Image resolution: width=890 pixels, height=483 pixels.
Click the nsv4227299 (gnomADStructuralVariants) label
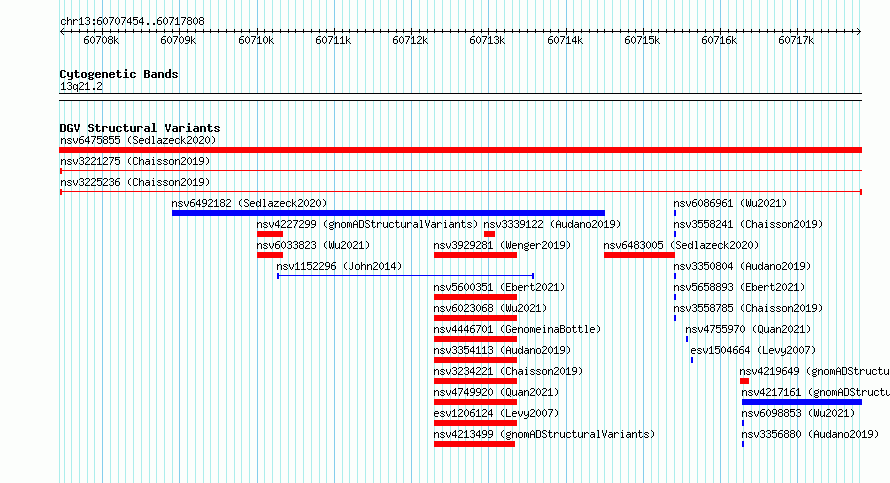(x=367, y=224)
